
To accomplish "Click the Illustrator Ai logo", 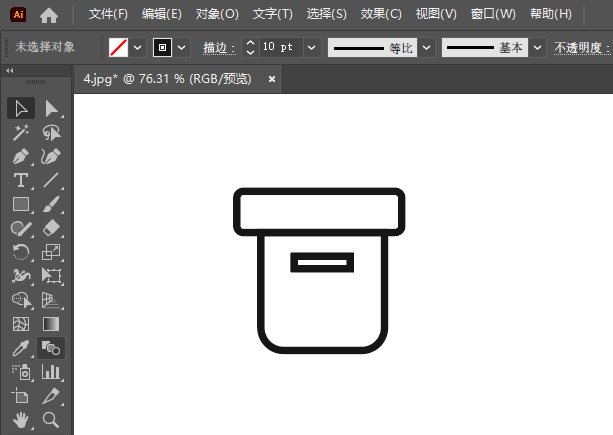I will coord(18,14).
